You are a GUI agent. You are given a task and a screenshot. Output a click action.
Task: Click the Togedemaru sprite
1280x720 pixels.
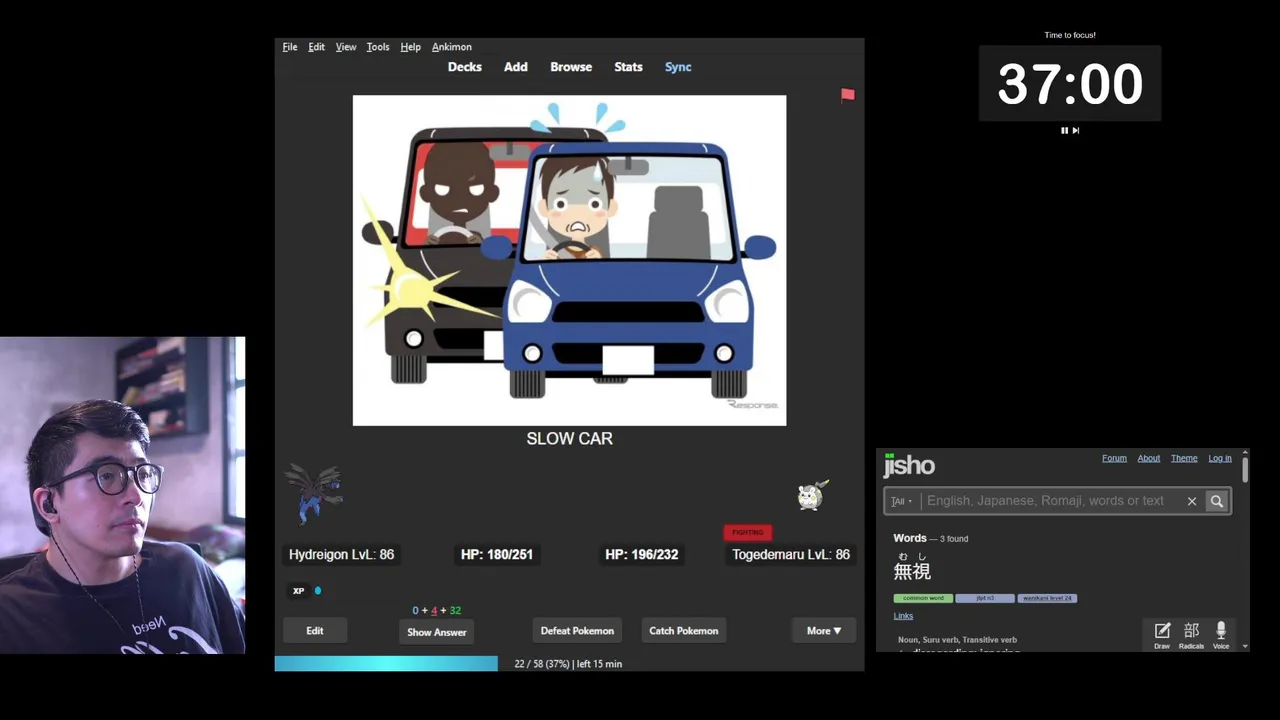812,495
